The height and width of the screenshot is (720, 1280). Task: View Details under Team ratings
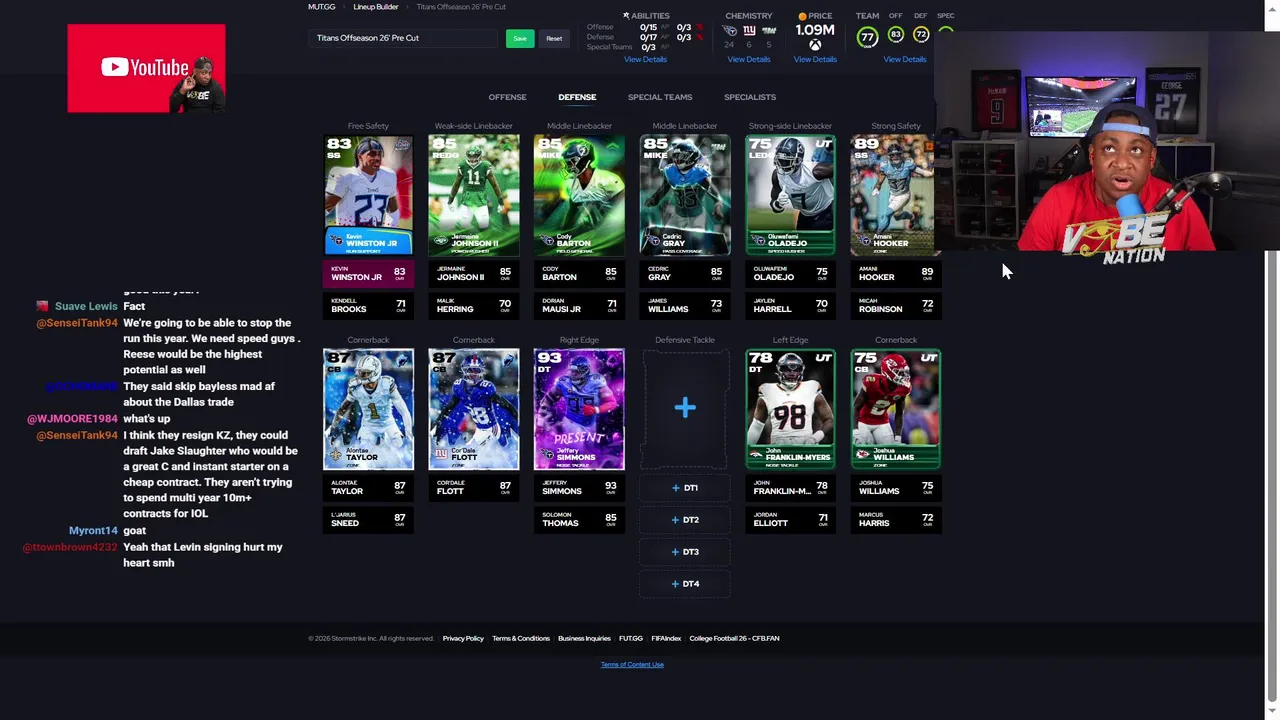coord(905,59)
